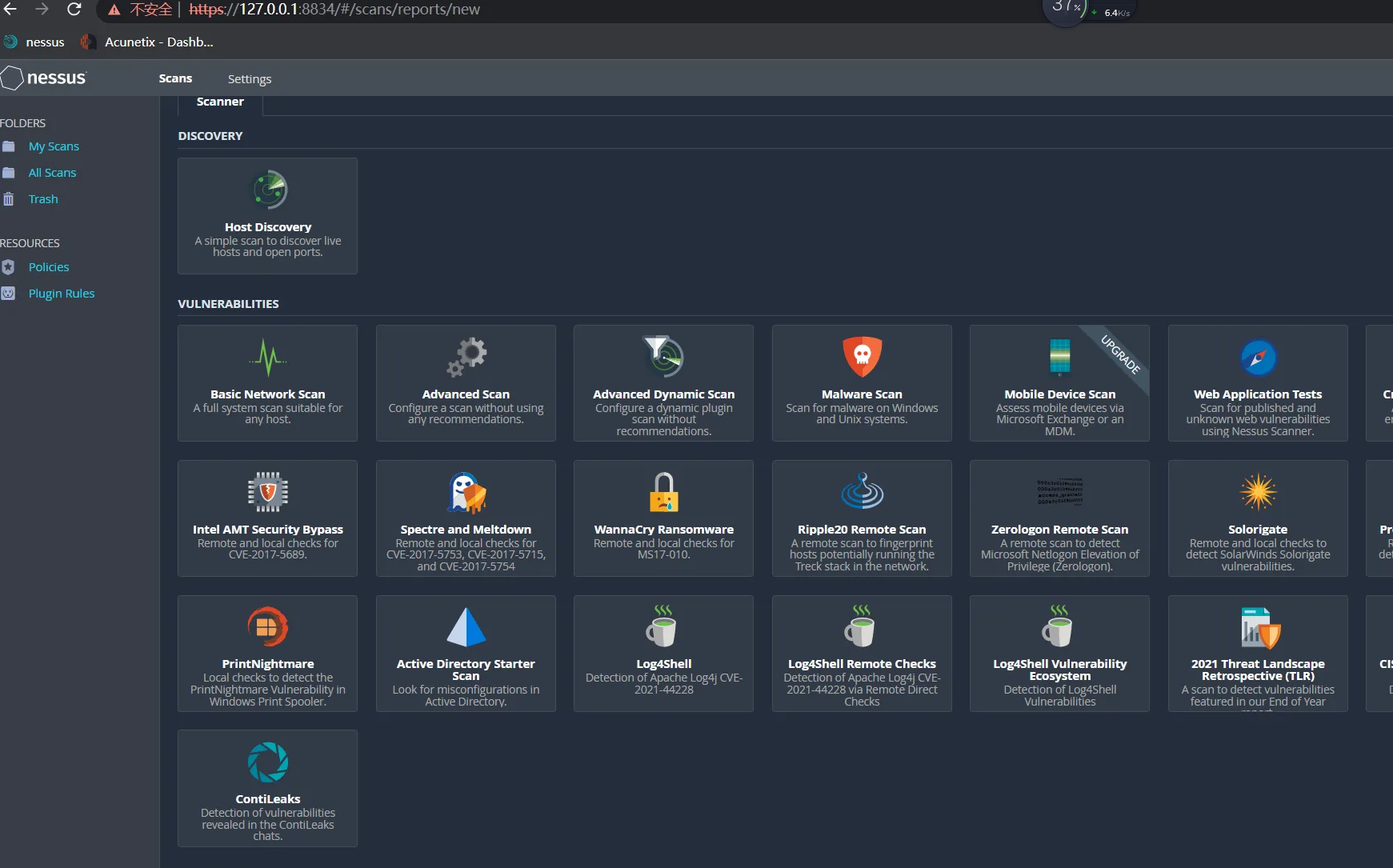
Task: Click the Zerologon Remote Scan code icon
Action: 1059,491
